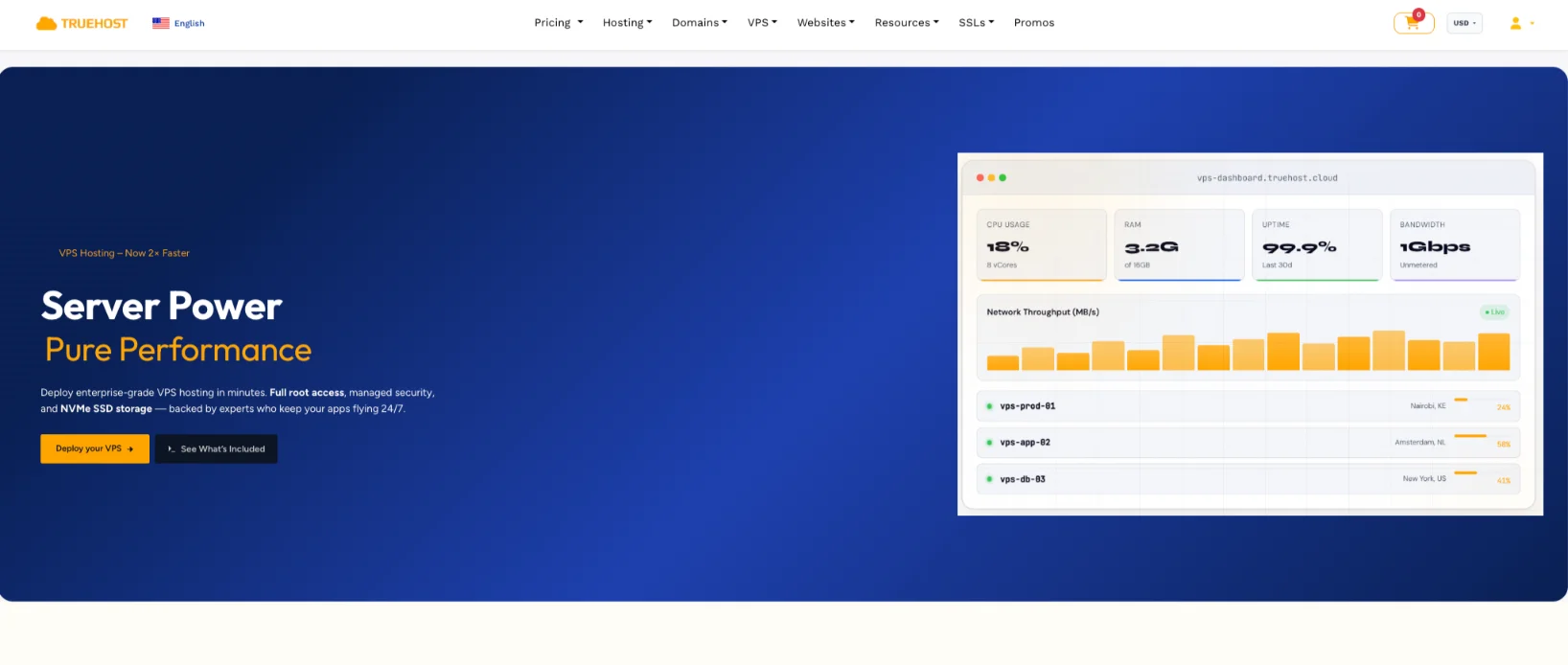Screen dimensions: 1568x665
Task: Click the Amsterdam, NL location text
Action: click(1419, 443)
